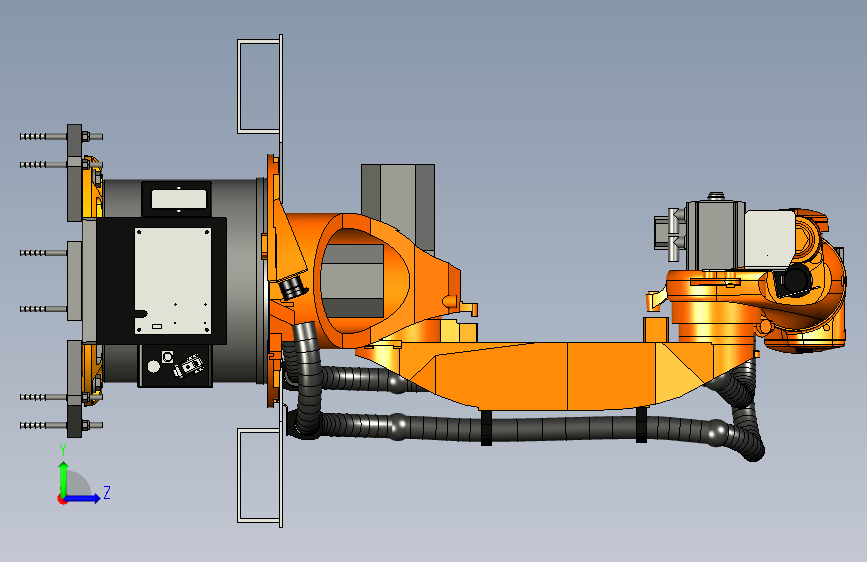Viewport: 867px width, 562px height.
Task: Select the lower white rectangular frame bracket
Action: point(260,477)
